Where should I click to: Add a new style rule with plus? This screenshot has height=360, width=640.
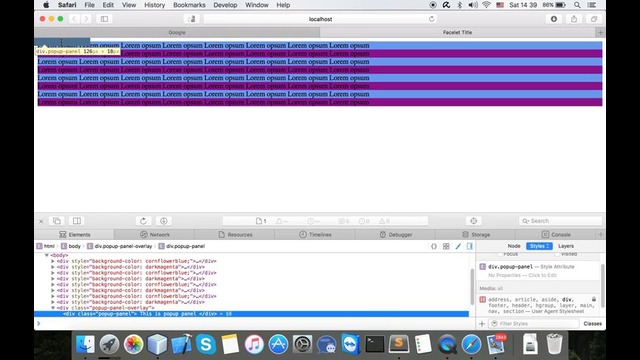coord(482,324)
